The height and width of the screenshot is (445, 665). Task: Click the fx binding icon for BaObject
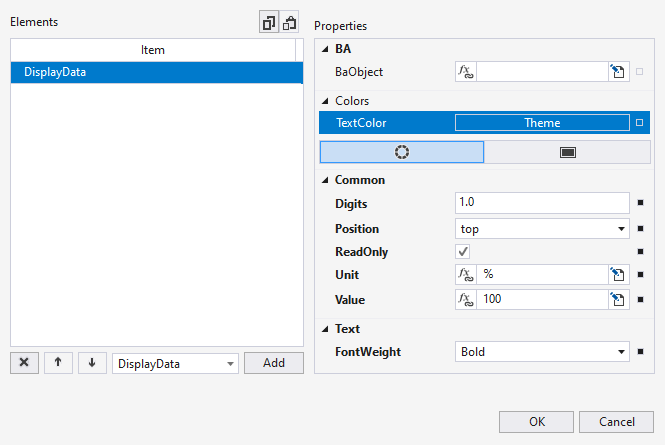465,72
